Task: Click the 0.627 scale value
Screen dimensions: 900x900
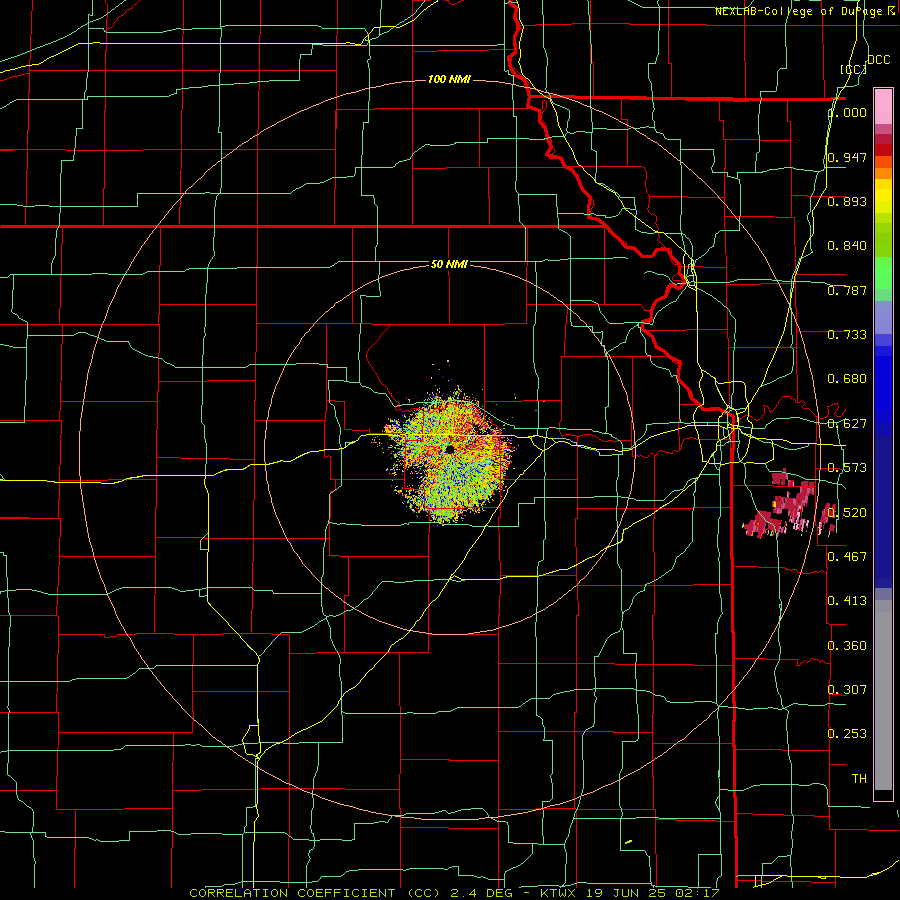Action: pos(847,424)
